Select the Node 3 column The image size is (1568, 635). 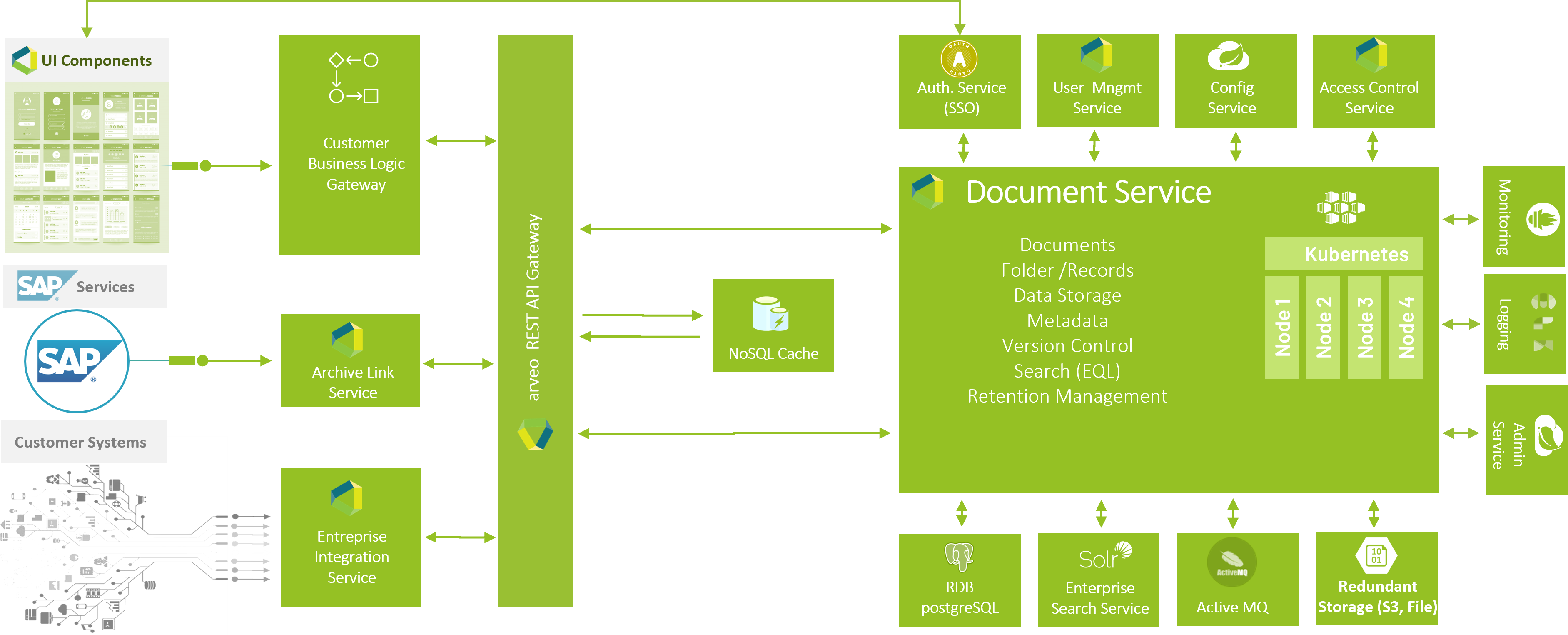pos(1364,327)
